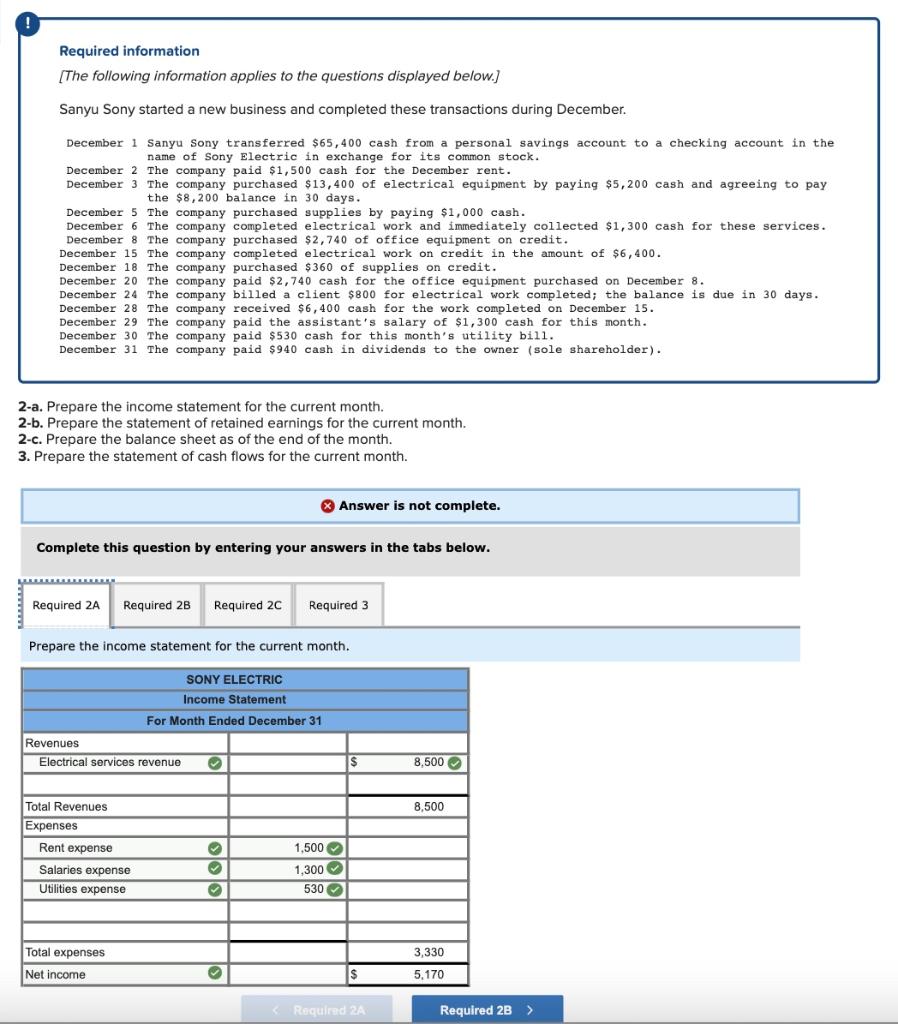Viewport: 898px width, 1024px height.
Task: Click the Total Revenues 8,500 cell
Action: tap(408, 807)
